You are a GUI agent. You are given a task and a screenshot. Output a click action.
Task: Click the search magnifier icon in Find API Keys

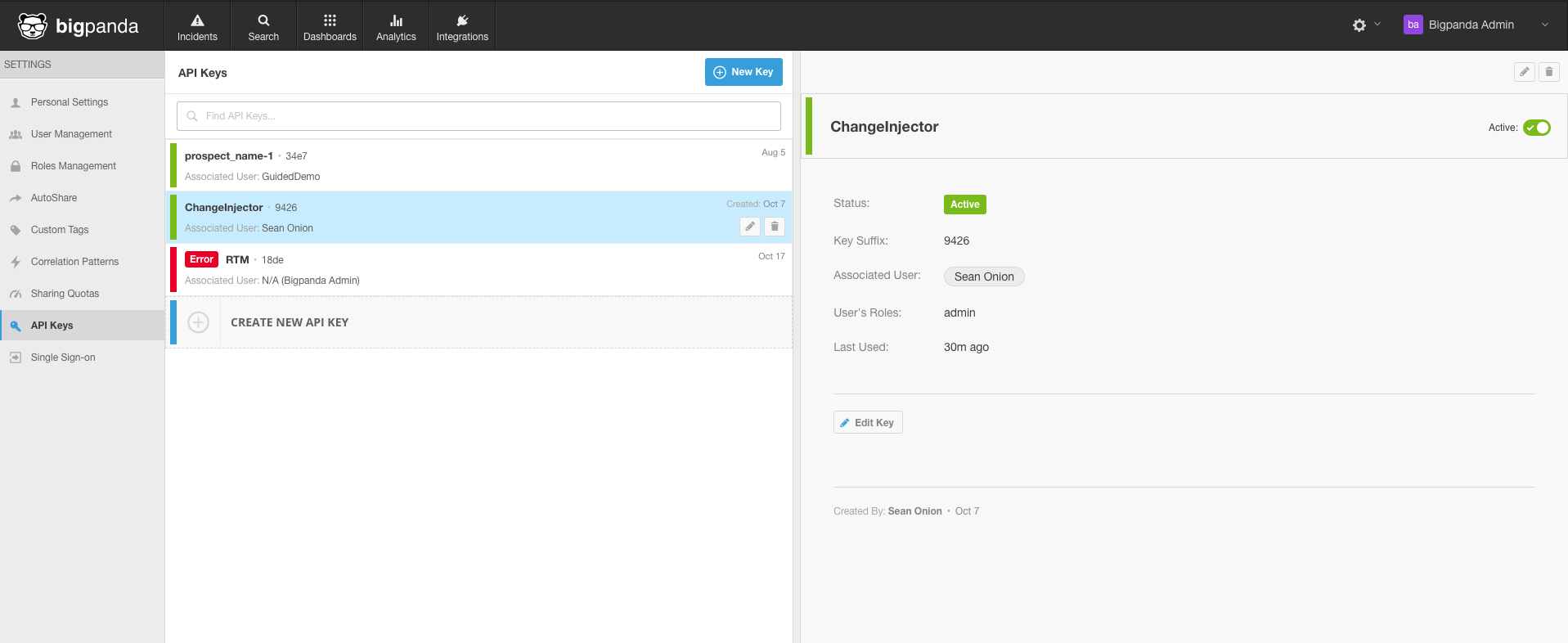[x=192, y=116]
